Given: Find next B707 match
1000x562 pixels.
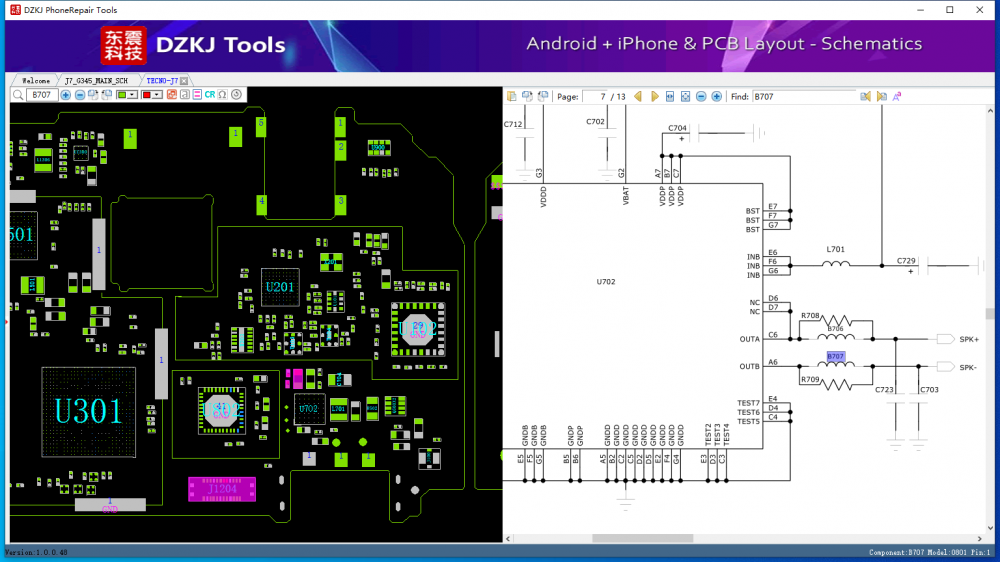Looking at the screenshot, I should (882, 96).
